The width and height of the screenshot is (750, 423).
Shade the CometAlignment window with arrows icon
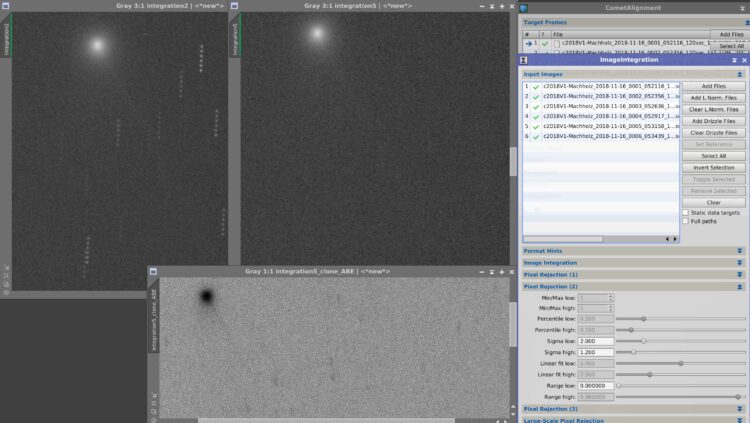point(743,8)
